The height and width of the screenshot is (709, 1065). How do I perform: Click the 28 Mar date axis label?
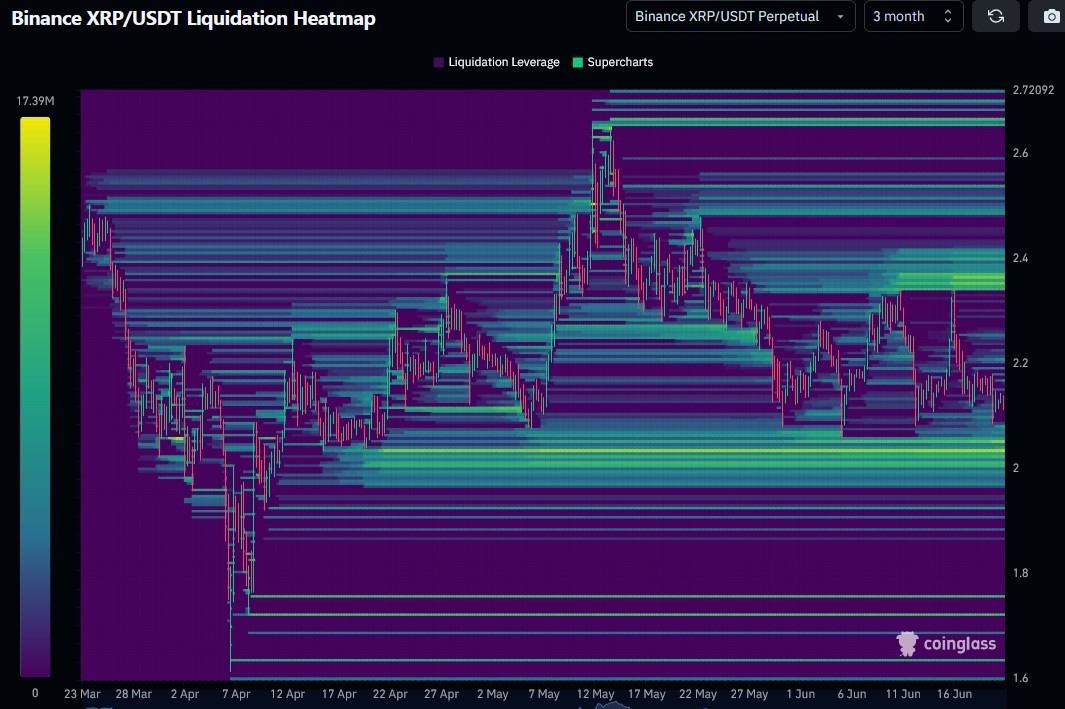134,694
